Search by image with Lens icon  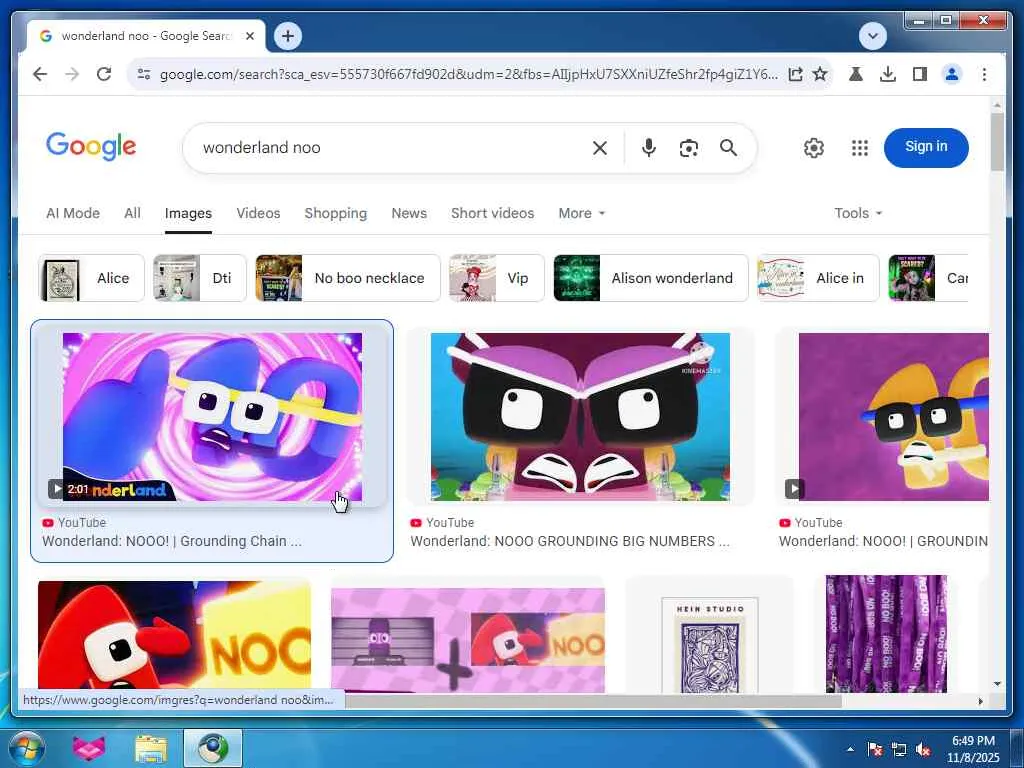coord(688,148)
